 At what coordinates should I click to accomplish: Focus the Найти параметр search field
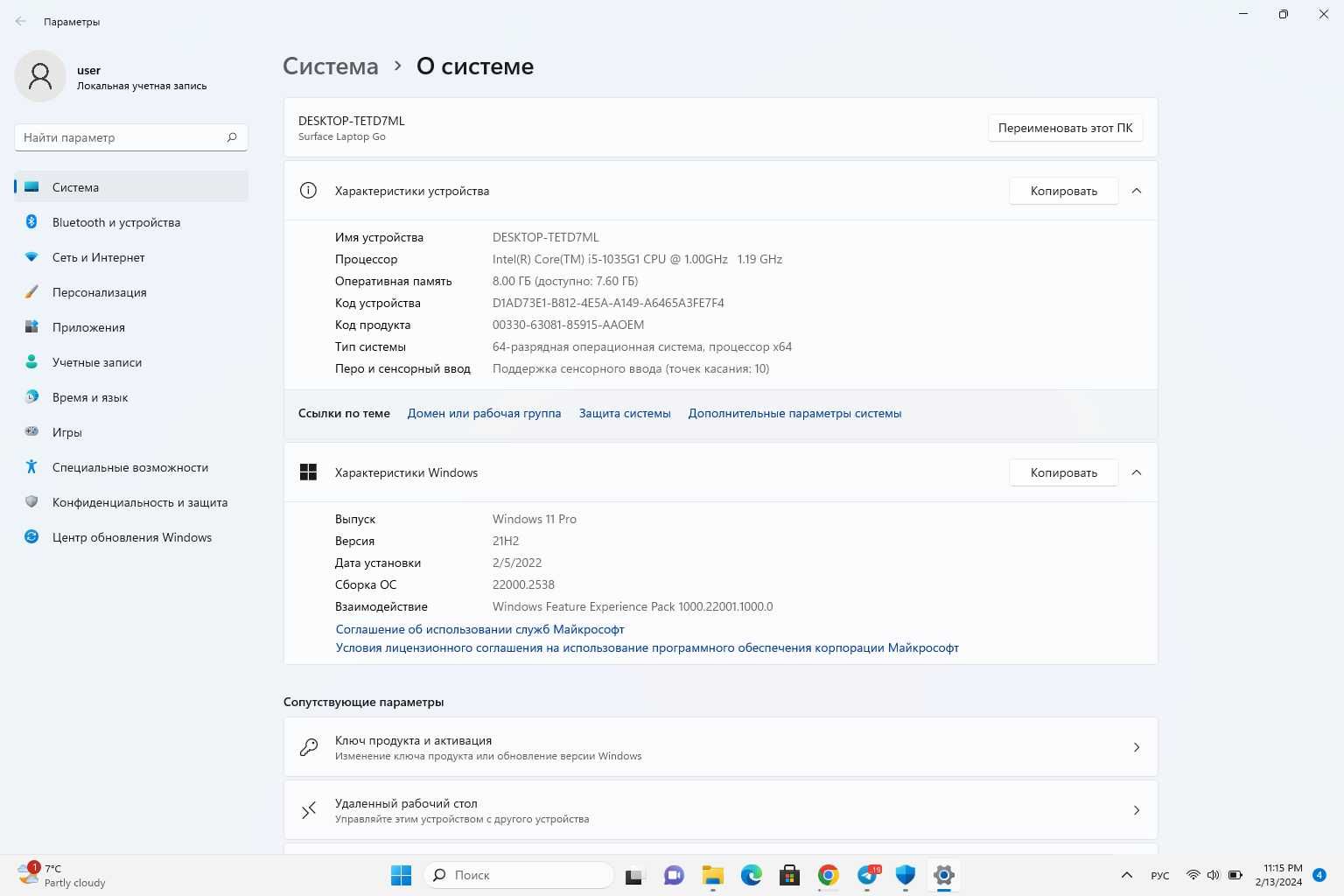131,137
